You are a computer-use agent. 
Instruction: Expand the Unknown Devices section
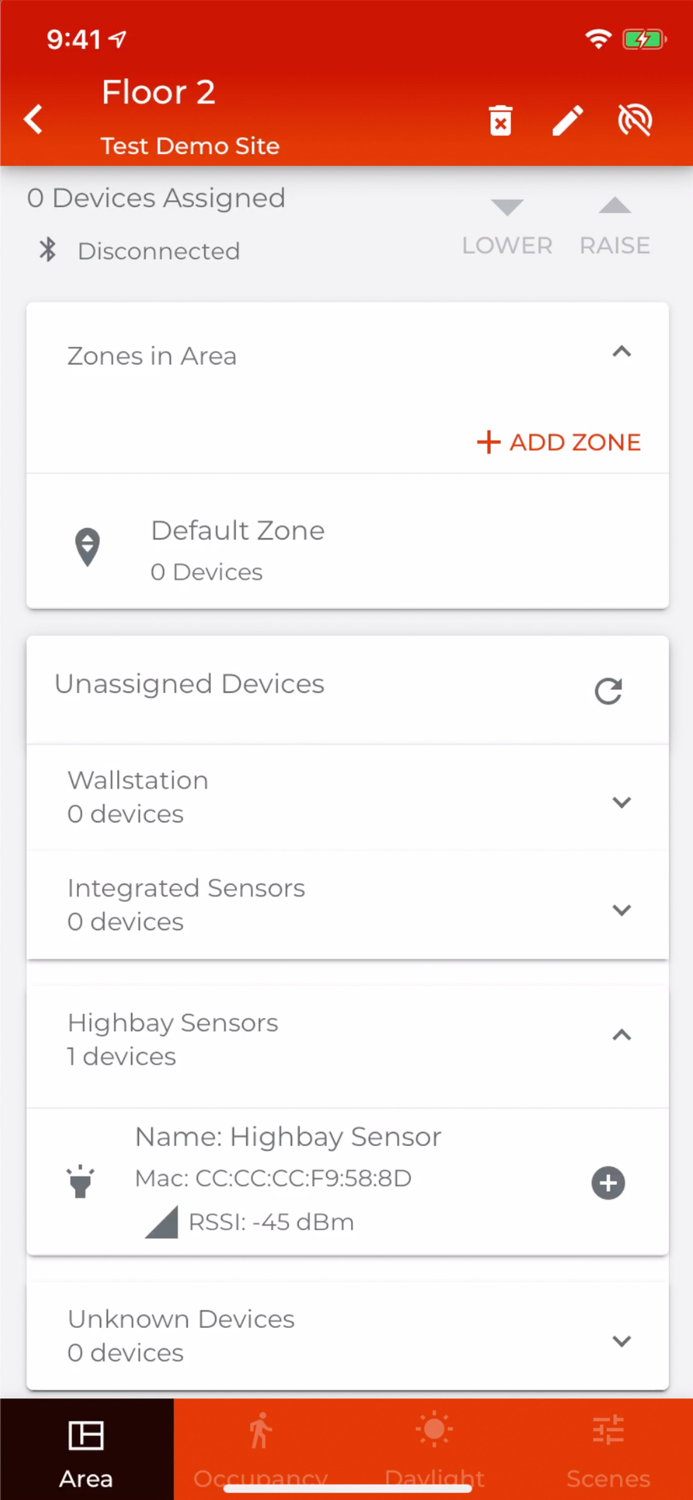point(621,1341)
